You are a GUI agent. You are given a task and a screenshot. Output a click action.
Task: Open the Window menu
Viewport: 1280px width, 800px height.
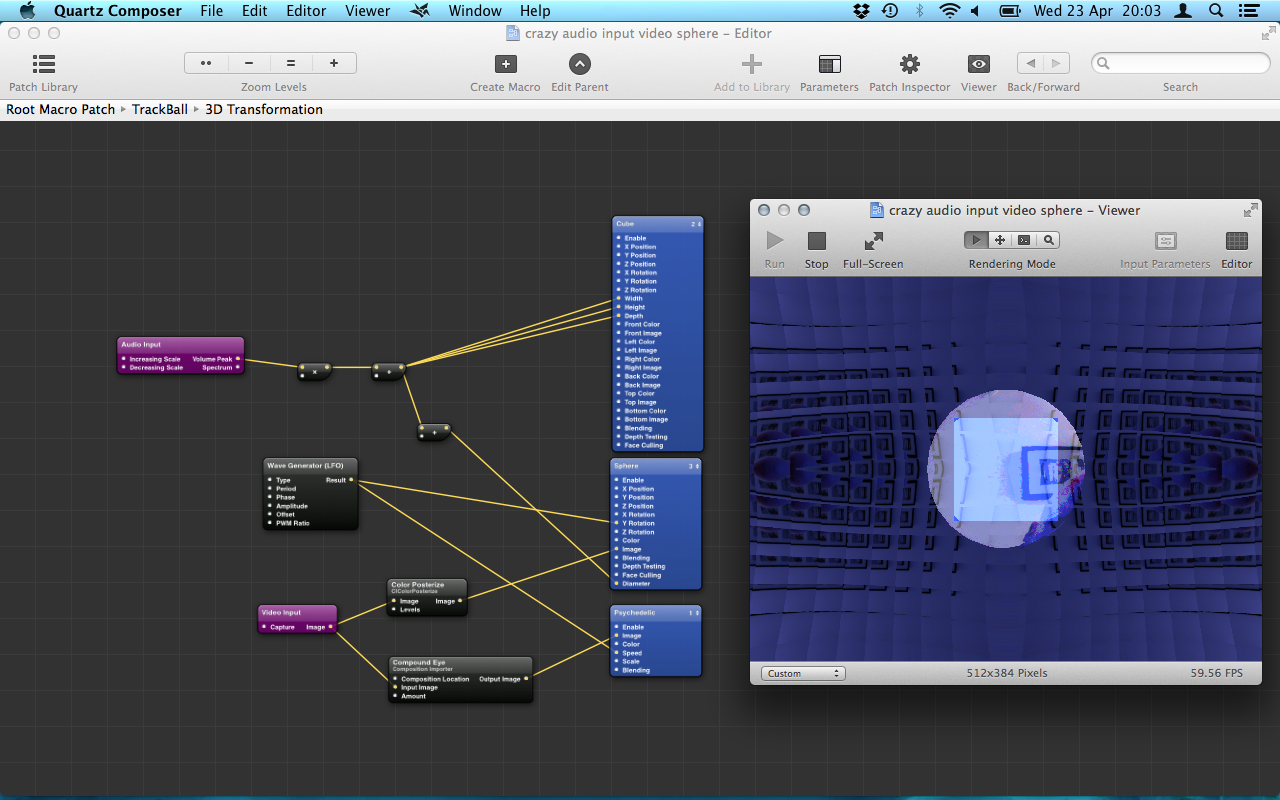point(474,11)
